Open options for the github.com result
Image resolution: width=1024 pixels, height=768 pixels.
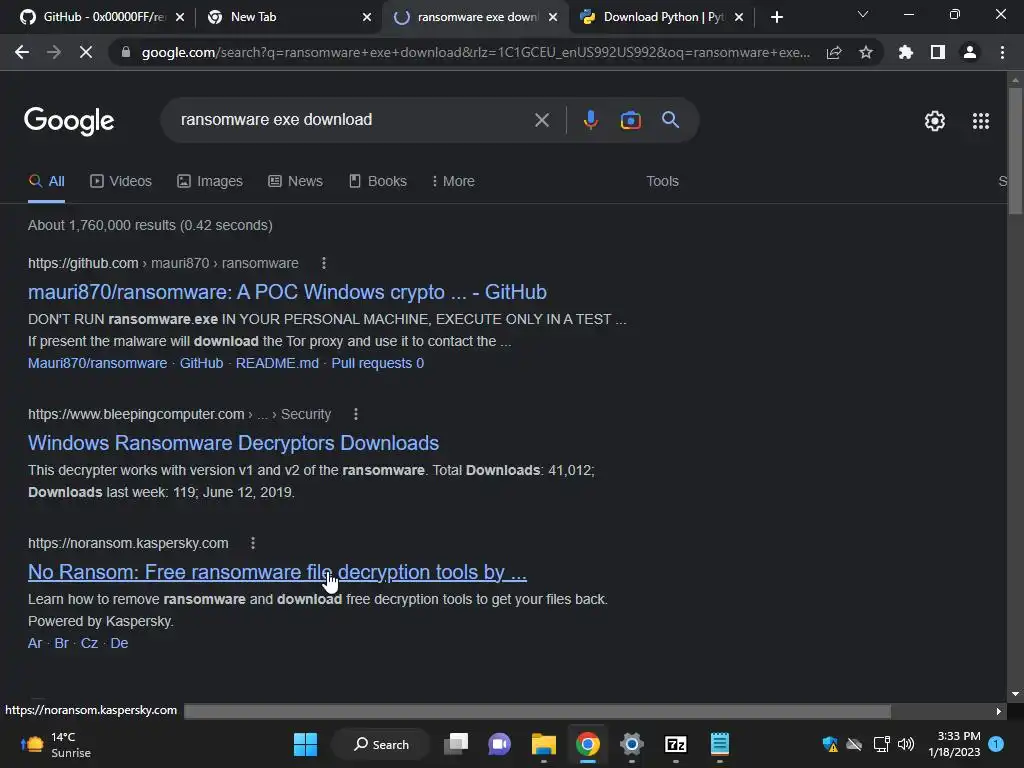[x=324, y=263]
